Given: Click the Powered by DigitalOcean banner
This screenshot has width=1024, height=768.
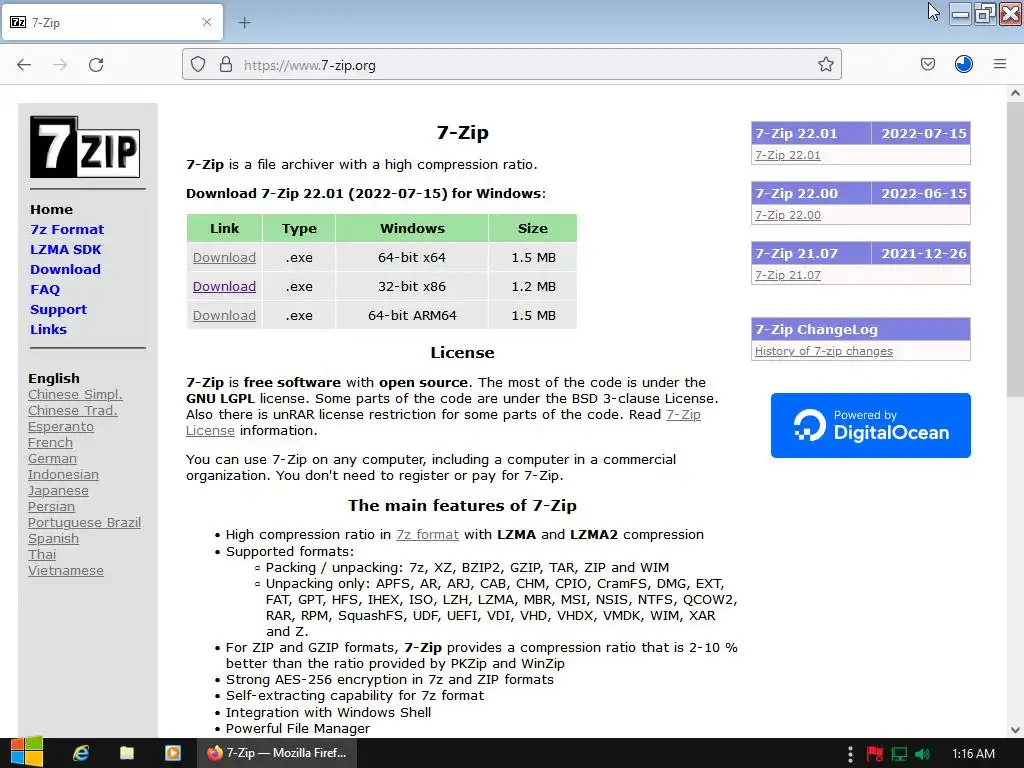Looking at the screenshot, I should point(871,425).
